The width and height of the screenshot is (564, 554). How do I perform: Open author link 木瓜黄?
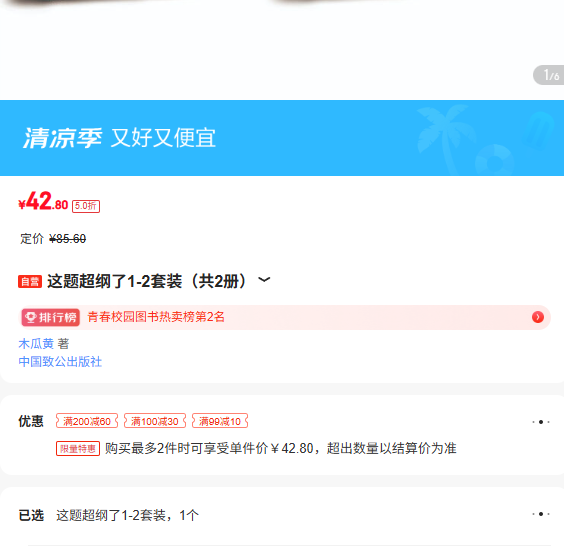point(36,344)
